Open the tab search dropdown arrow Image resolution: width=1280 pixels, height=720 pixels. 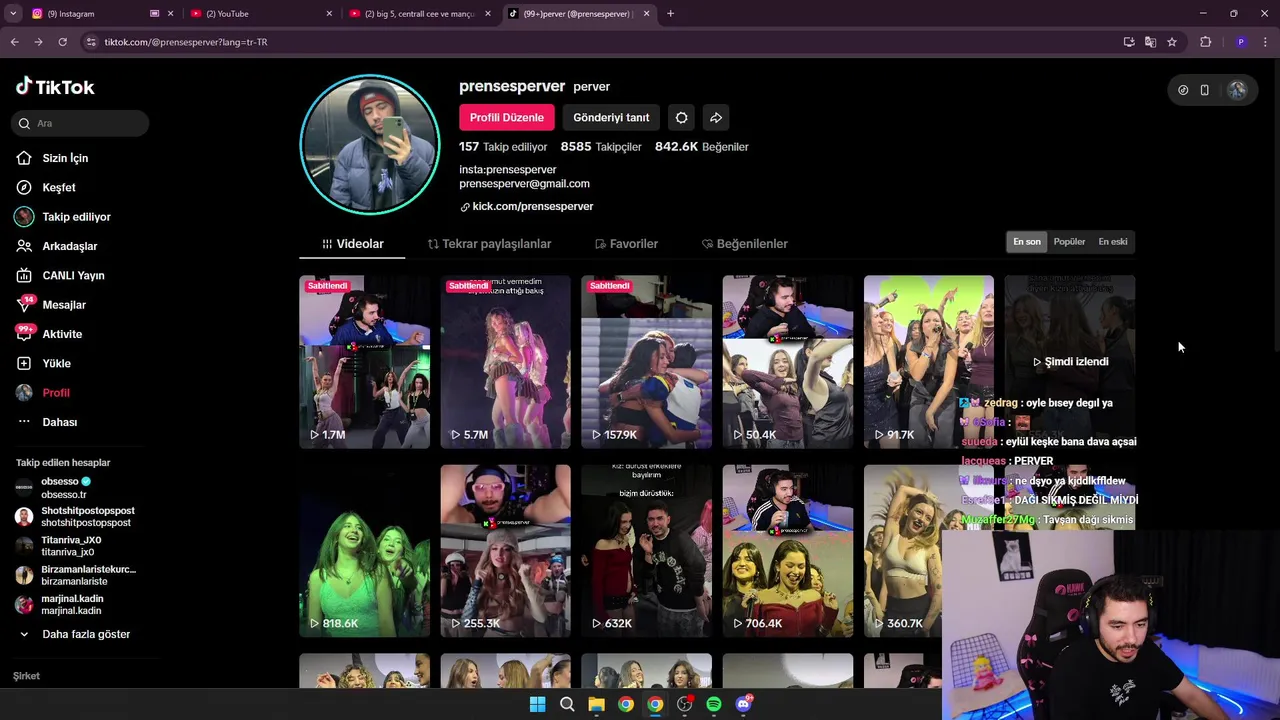[x=13, y=14]
